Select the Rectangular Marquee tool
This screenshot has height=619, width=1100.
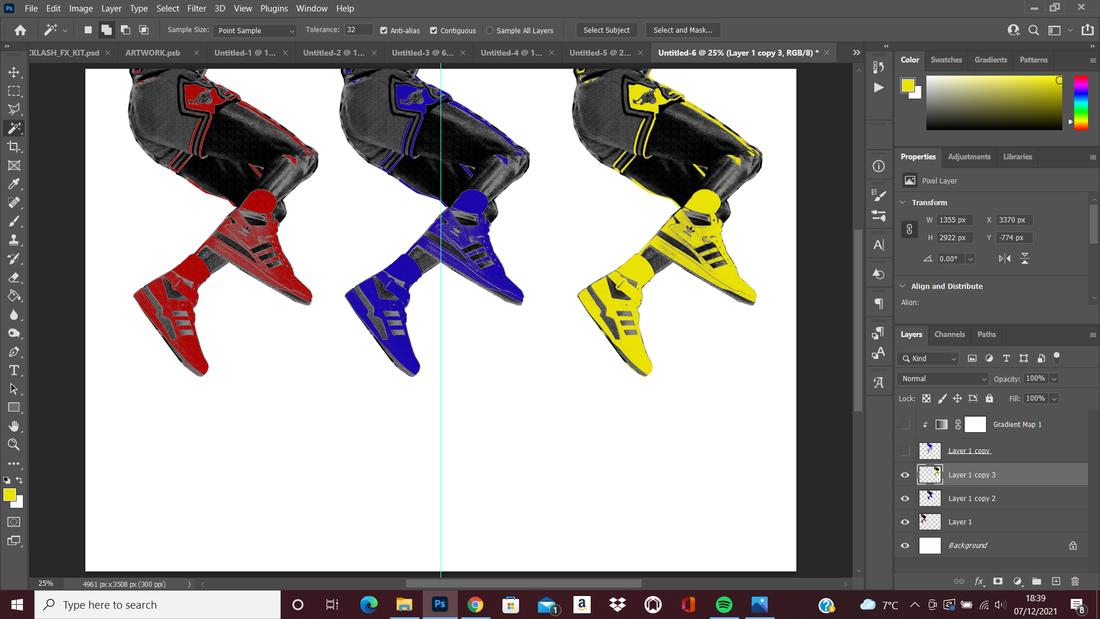(14, 91)
